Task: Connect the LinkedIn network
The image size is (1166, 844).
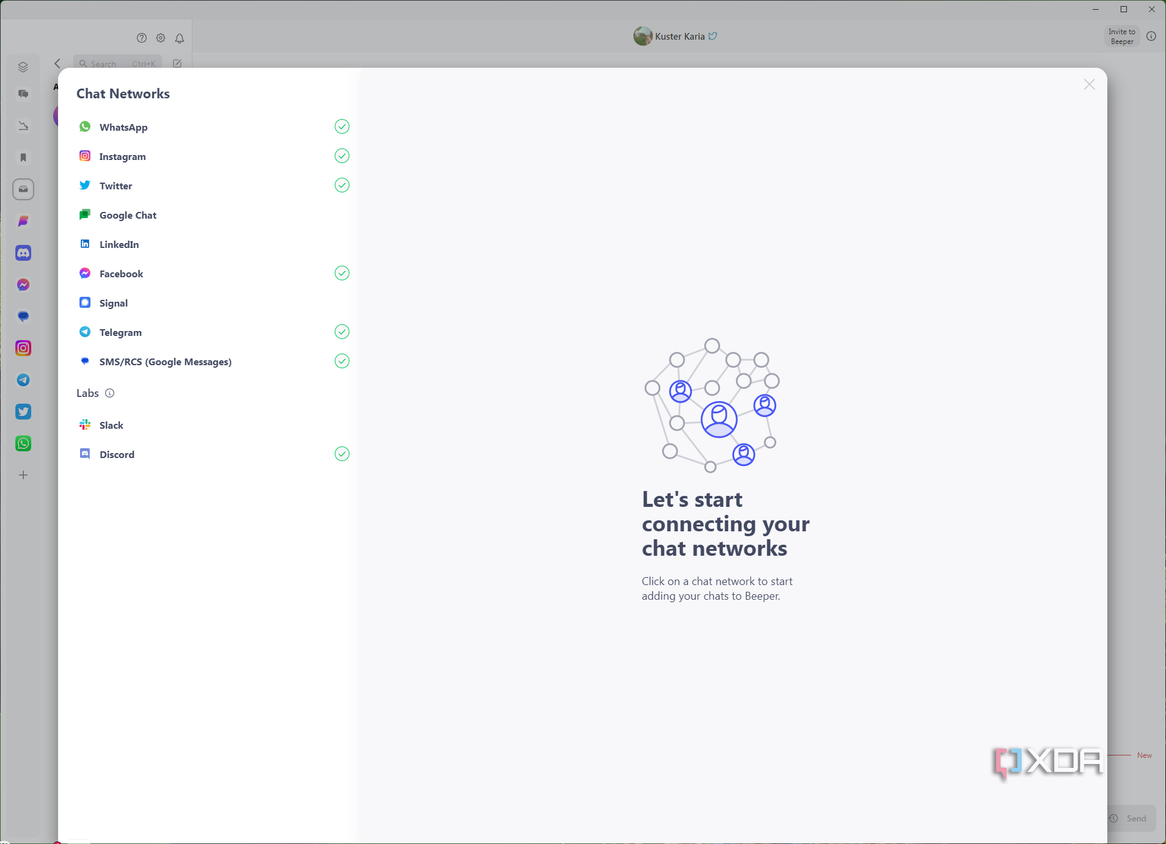Action: [213, 245]
